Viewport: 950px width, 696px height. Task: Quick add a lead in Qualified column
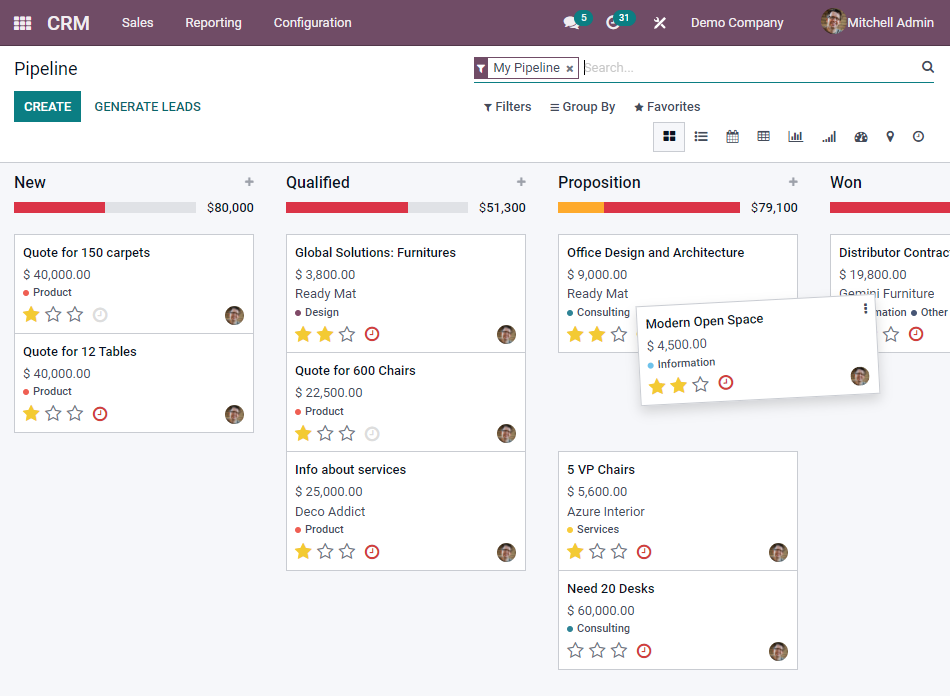point(521,182)
